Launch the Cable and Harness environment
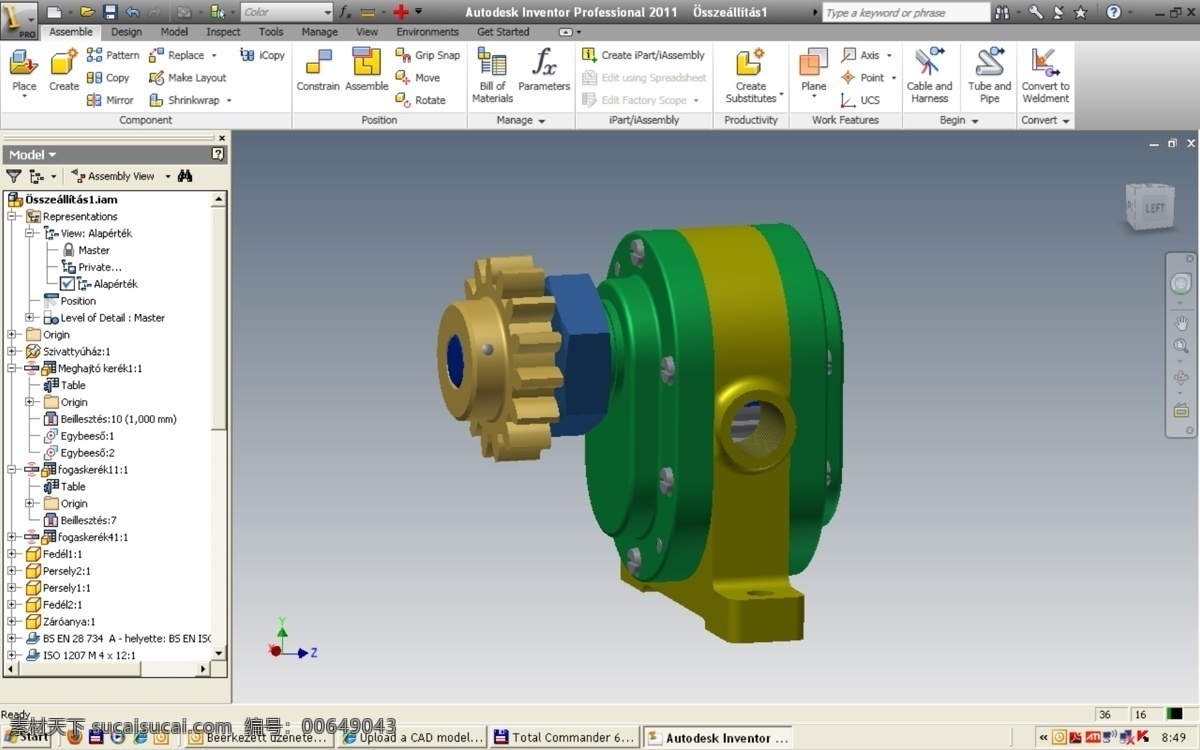 point(929,75)
